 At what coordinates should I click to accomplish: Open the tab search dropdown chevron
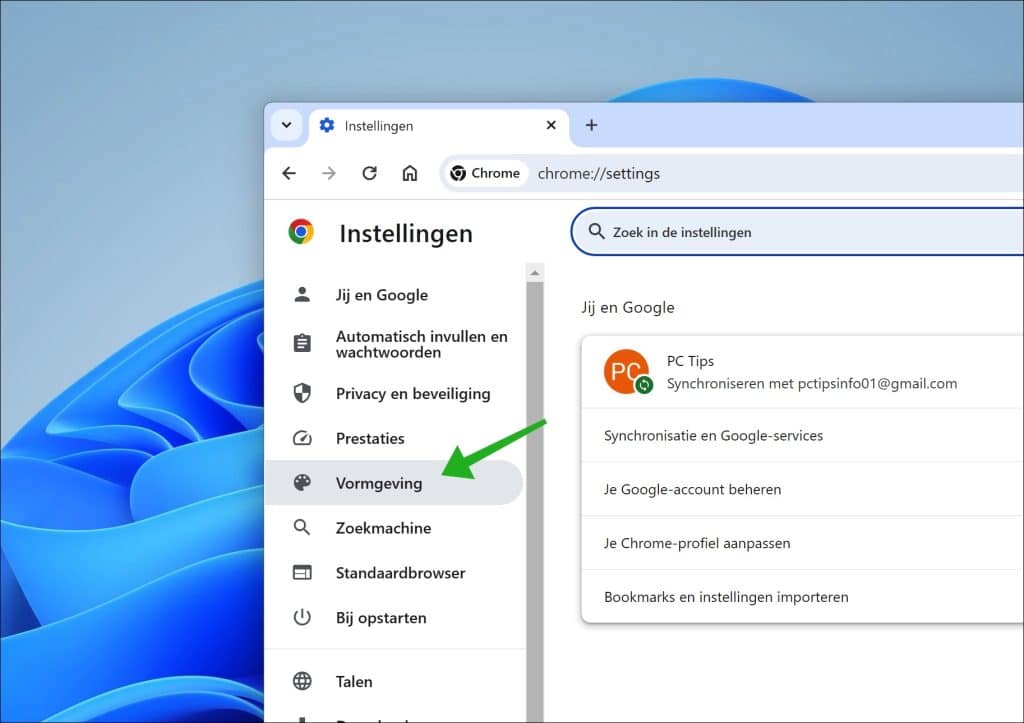(287, 125)
